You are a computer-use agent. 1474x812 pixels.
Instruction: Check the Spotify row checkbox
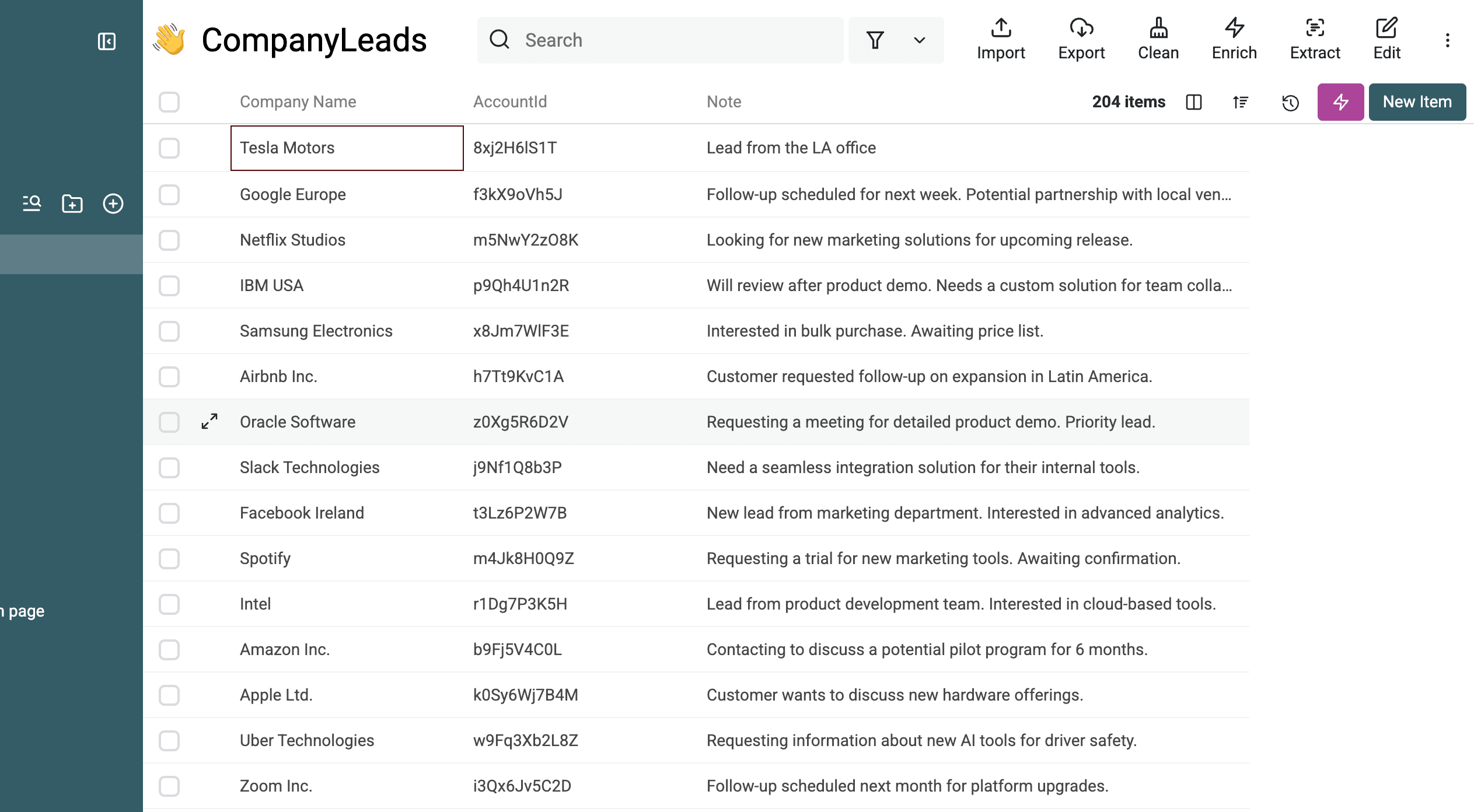click(169, 558)
